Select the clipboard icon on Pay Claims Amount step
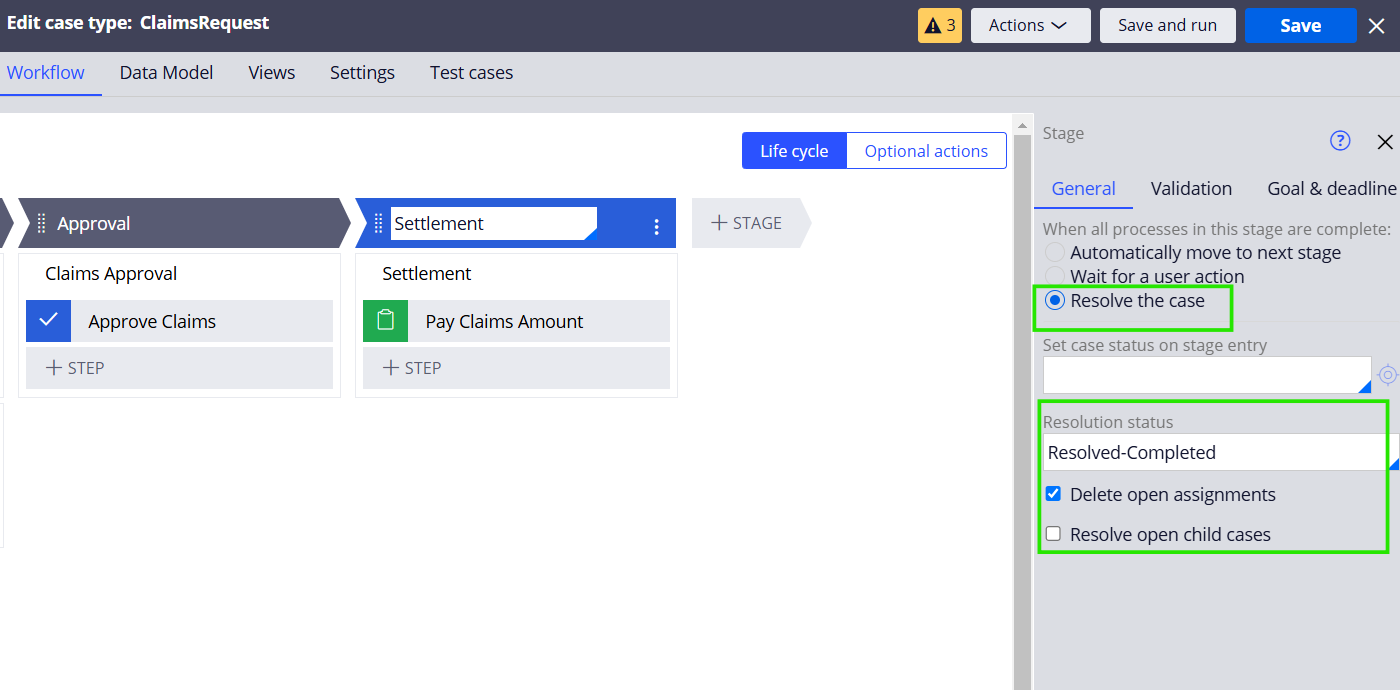 pyautogui.click(x=385, y=321)
